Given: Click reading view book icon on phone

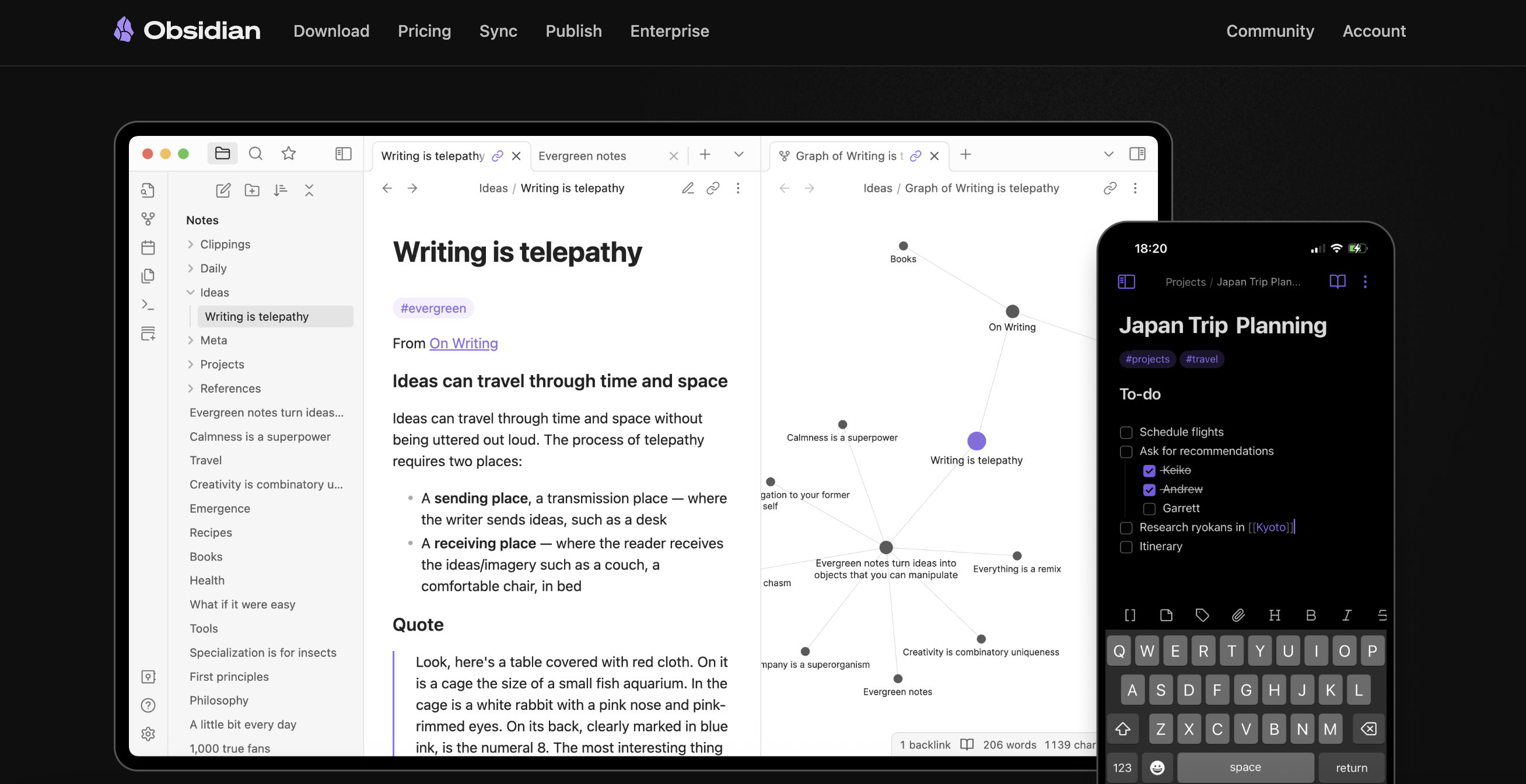Looking at the screenshot, I should (x=1337, y=282).
